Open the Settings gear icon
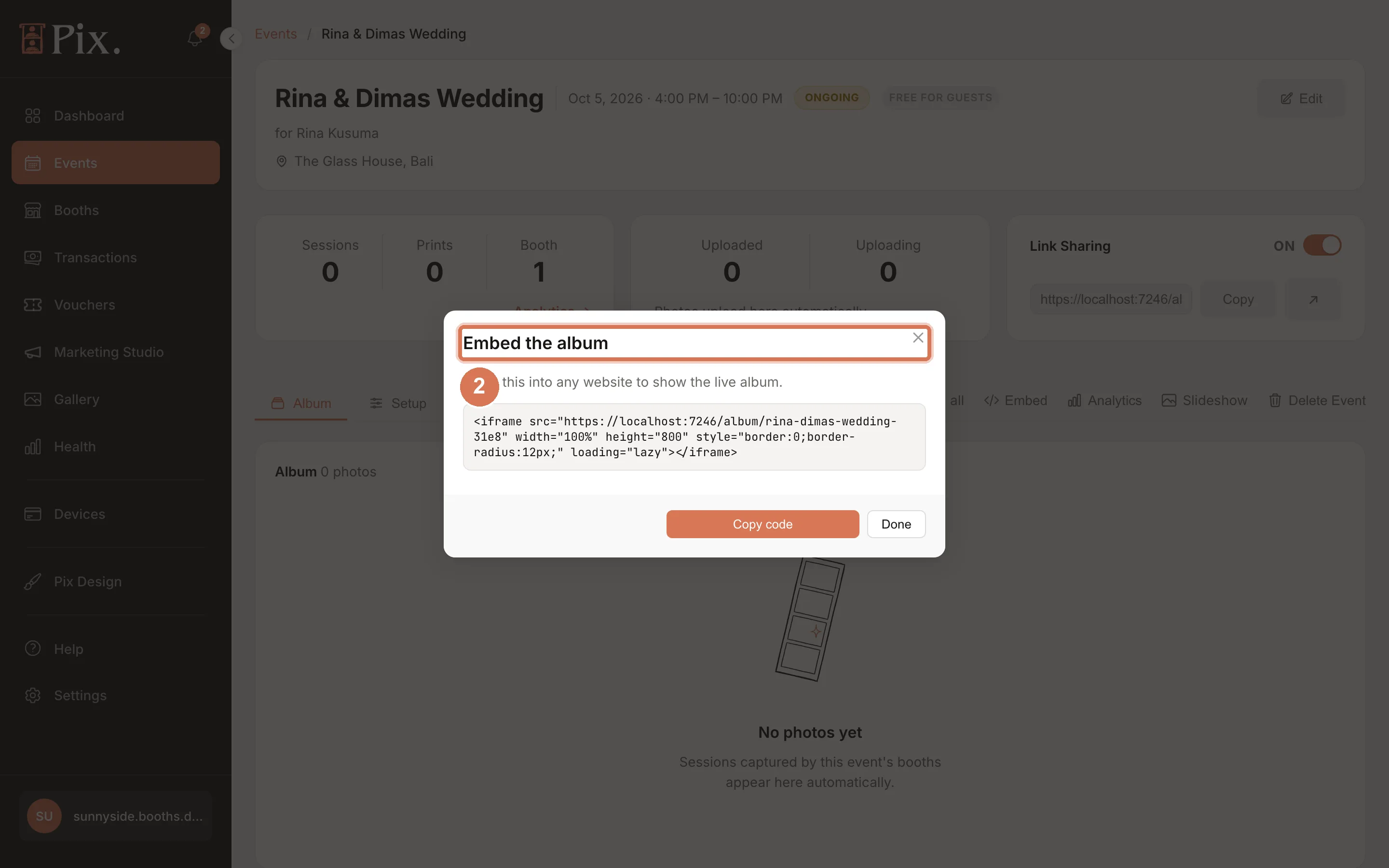The height and width of the screenshot is (868, 1389). (x=33, y=695)
